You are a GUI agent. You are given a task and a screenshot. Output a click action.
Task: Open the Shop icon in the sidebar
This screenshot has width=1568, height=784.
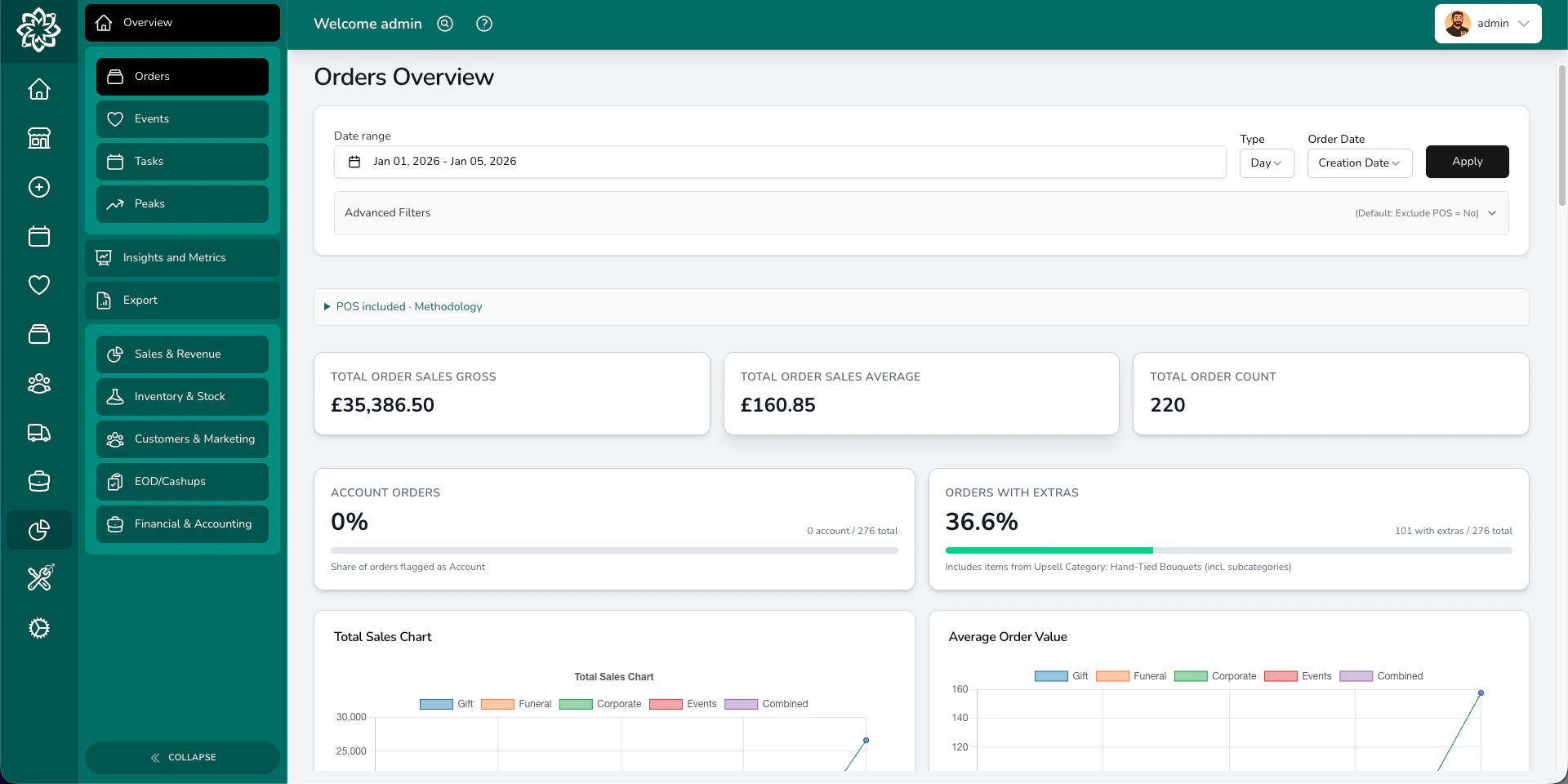pos(38,138)
